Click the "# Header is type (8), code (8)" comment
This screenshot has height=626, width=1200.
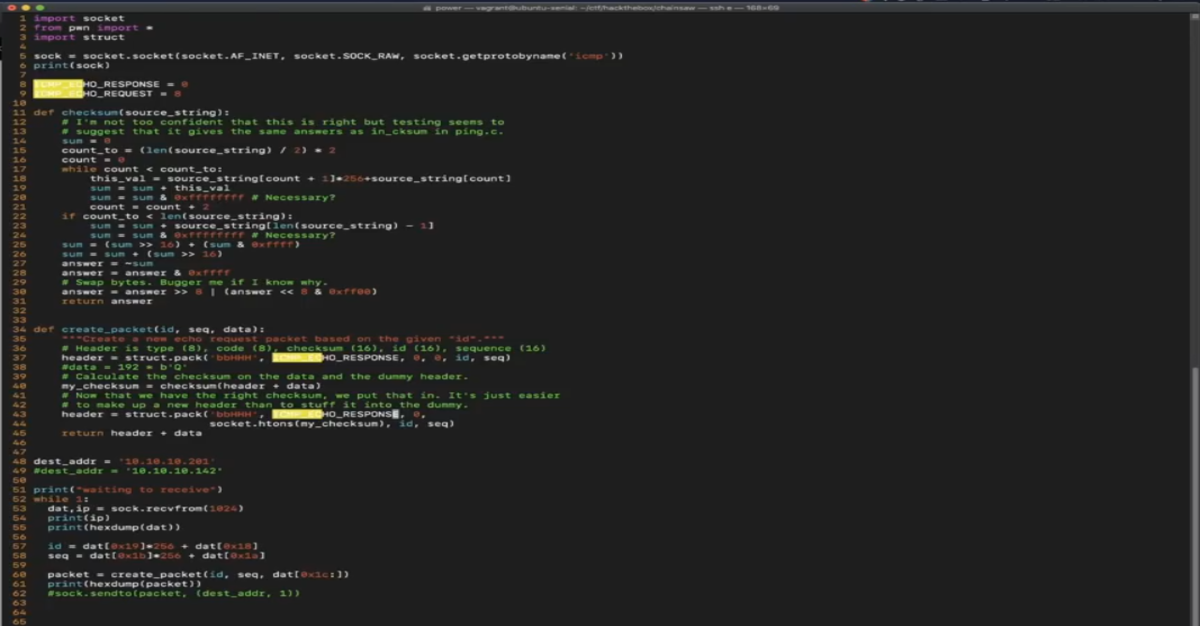tap(304, 348)
